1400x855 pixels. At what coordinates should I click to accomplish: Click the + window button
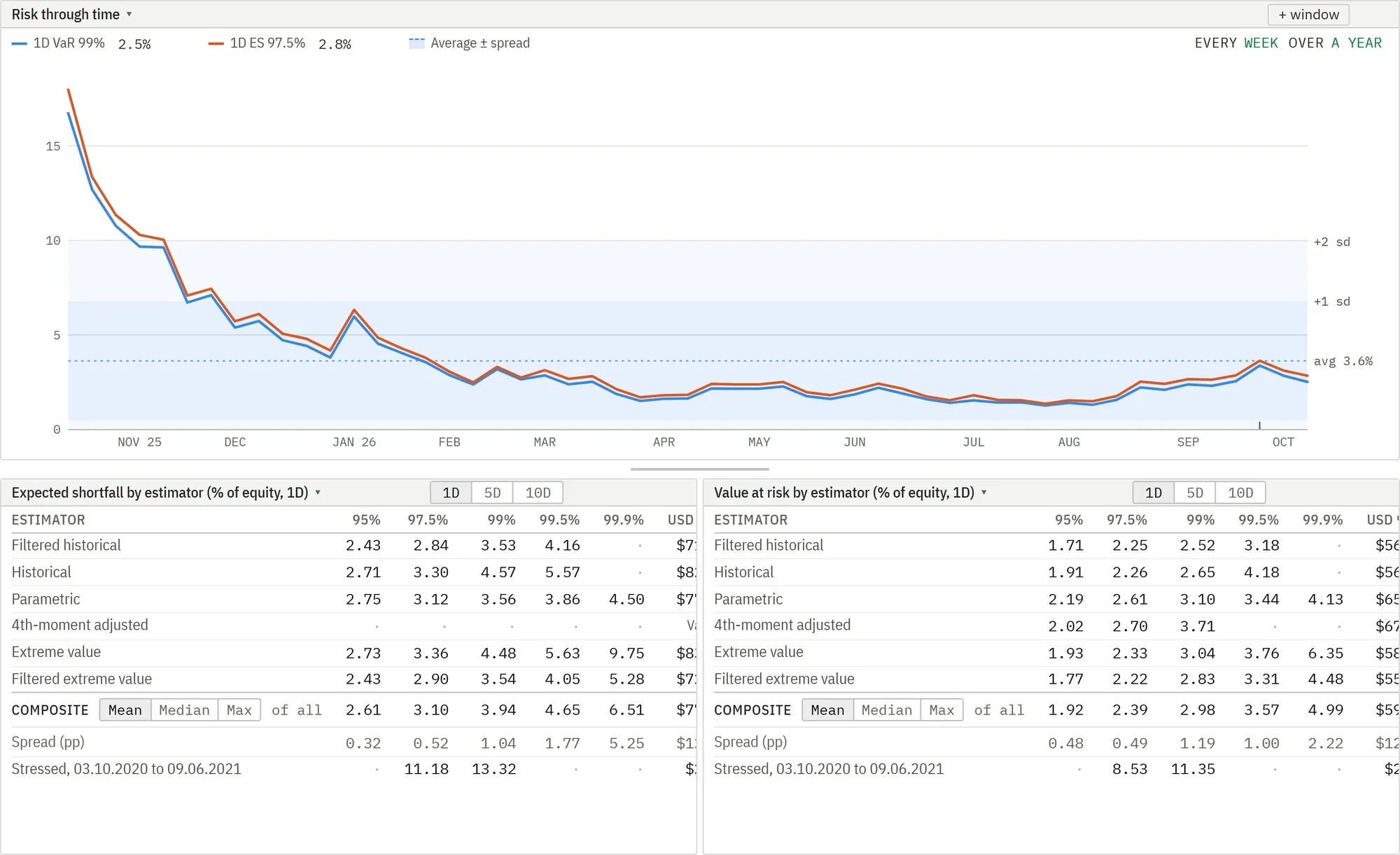click(x=1308, y=15)
